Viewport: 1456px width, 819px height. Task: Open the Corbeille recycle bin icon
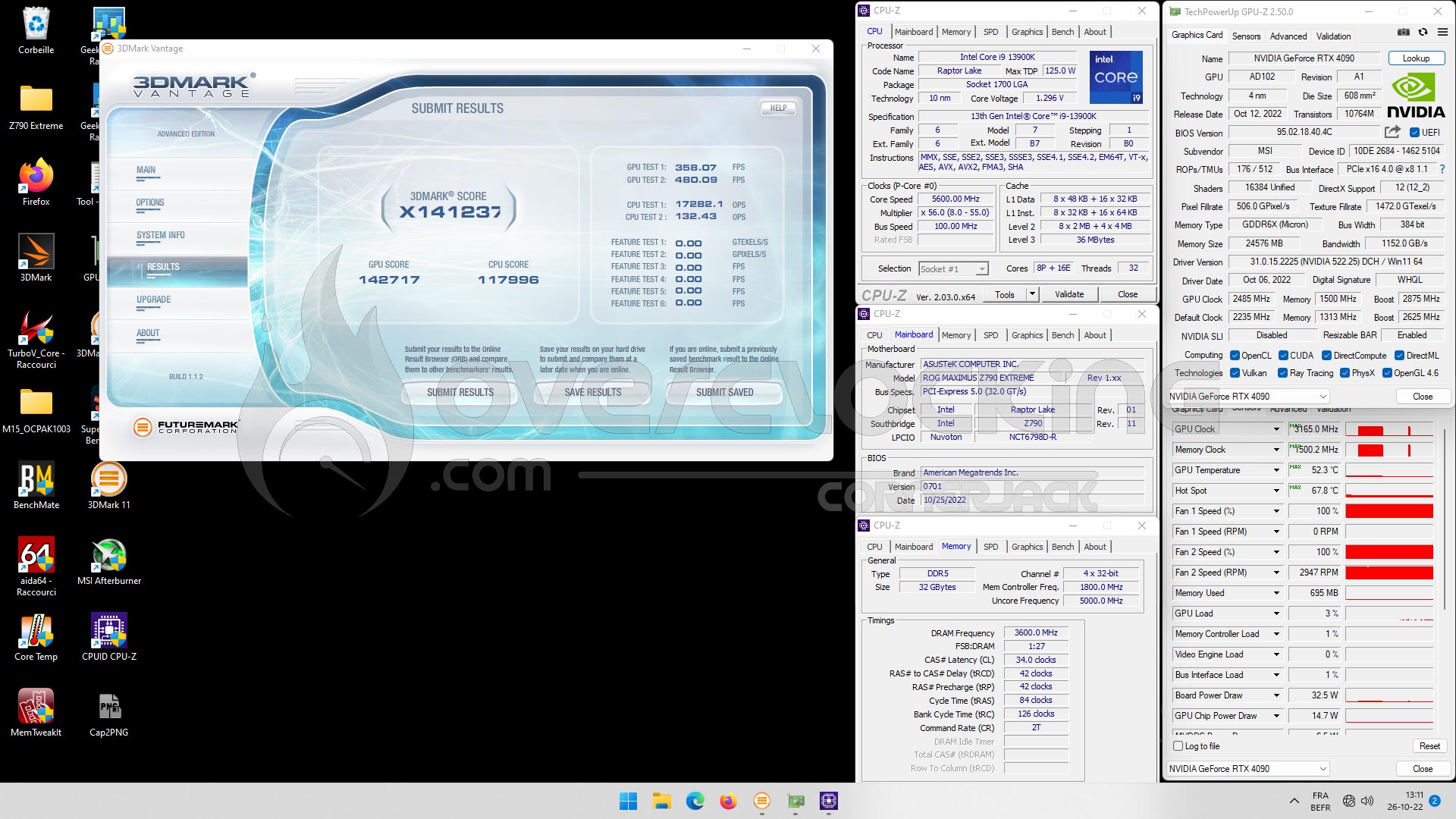pyautogui.click(x=36, y=31)
